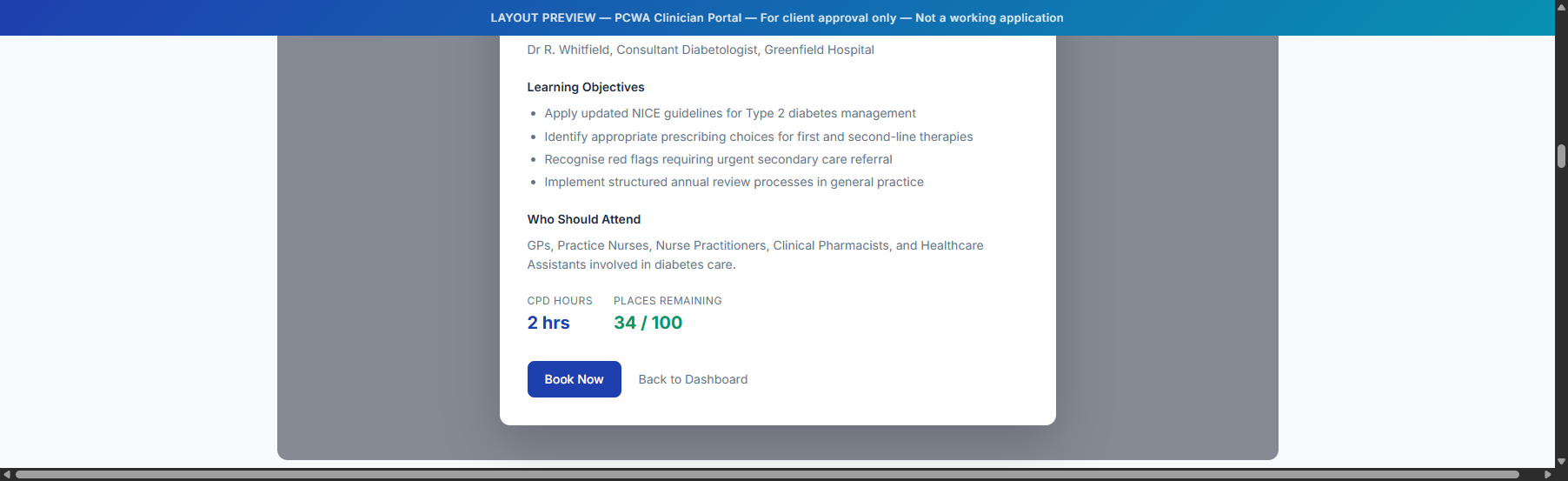The height and width of the screenshot is (481, 1568).
Task: Click the 34 / 100 places value
Action: click(648, 323)
